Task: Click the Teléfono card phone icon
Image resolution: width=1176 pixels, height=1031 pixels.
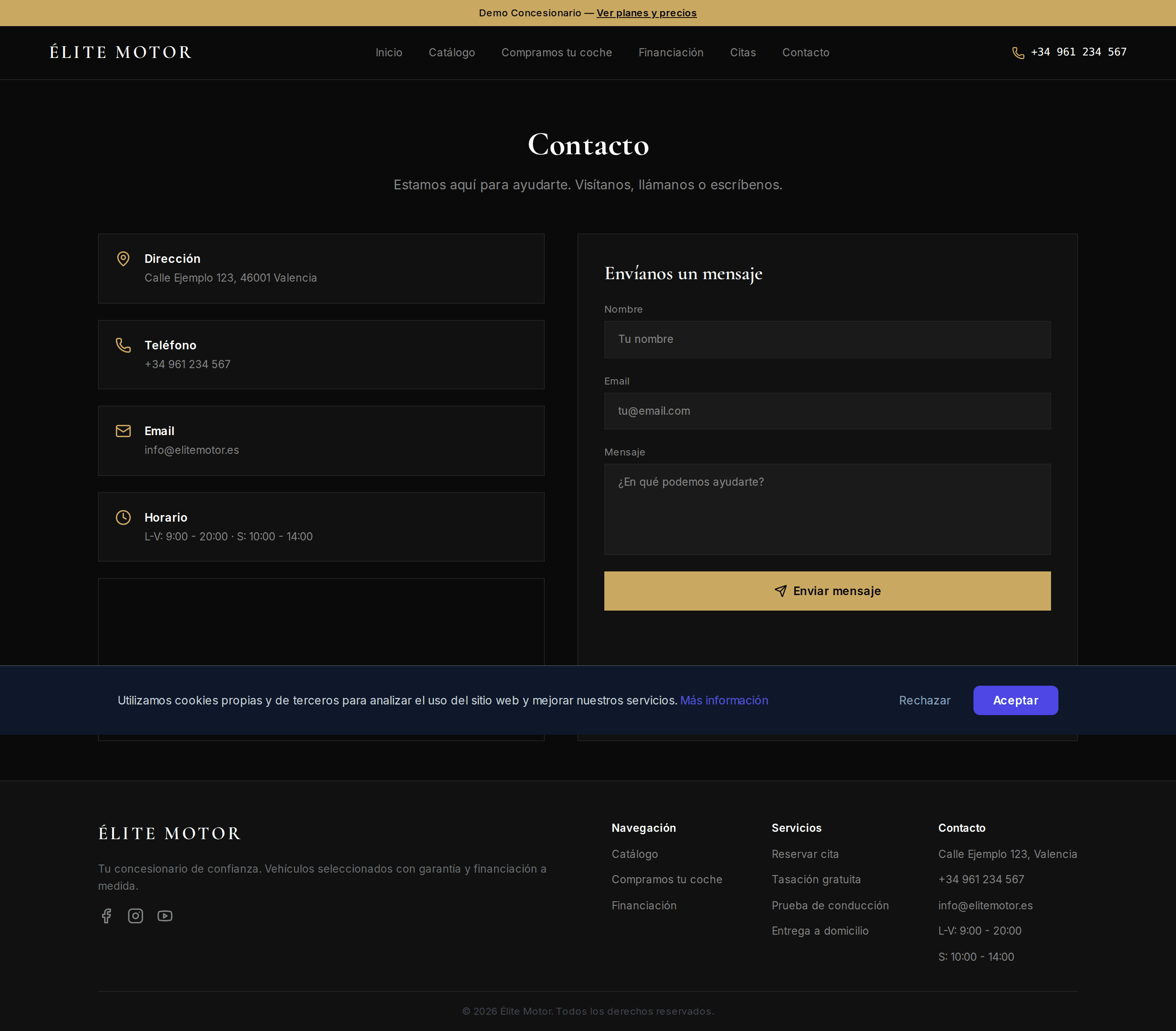Action: coord(123,345)
